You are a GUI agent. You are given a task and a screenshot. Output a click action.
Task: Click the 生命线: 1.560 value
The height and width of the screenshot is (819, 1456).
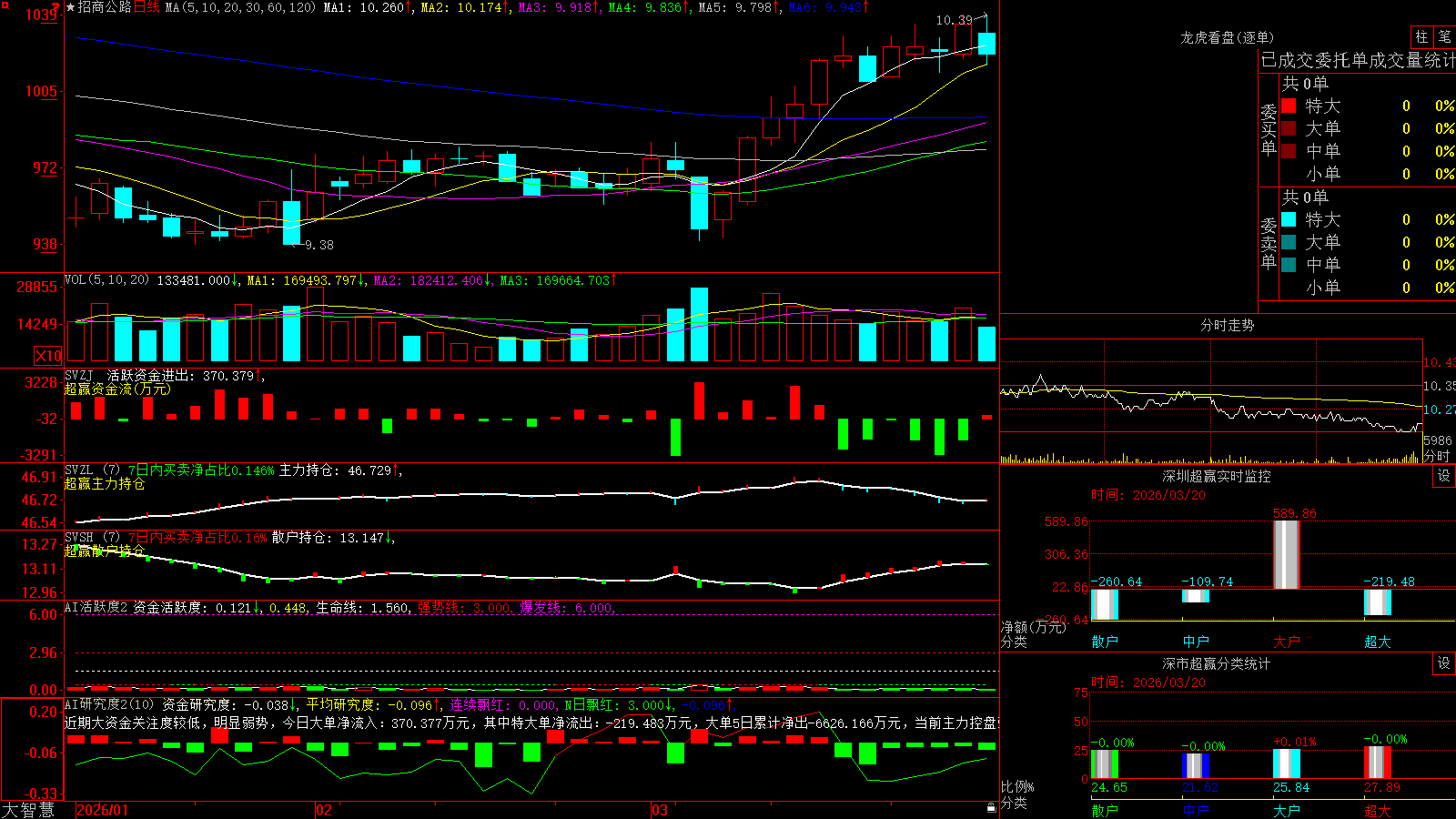click(x=362, y=608)
